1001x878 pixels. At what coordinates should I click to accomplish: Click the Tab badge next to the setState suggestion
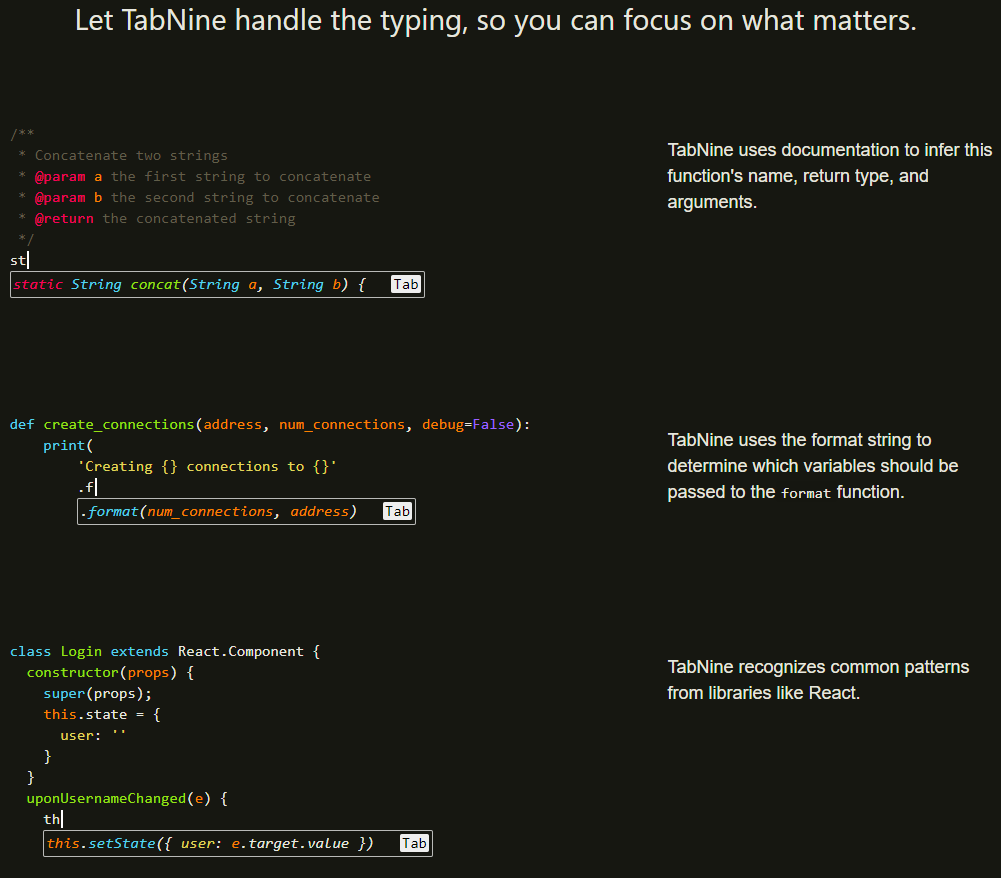pyautogui.click(x=414, y=843)
